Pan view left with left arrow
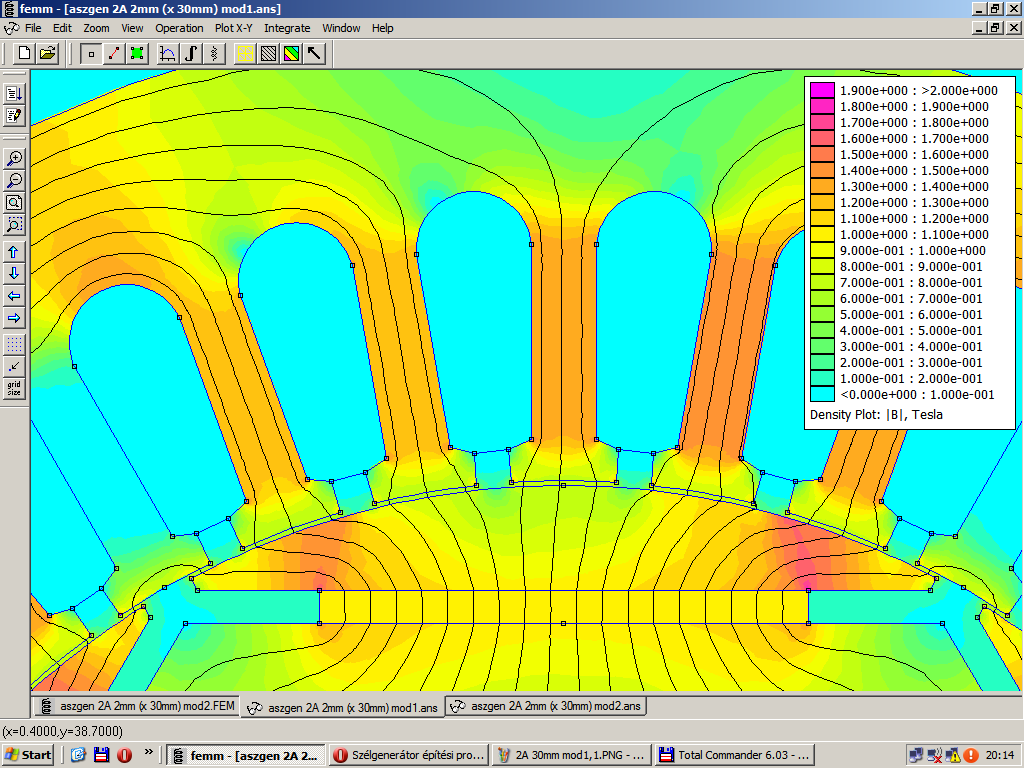Viewport: 1024px width, 768px height. 14,296
